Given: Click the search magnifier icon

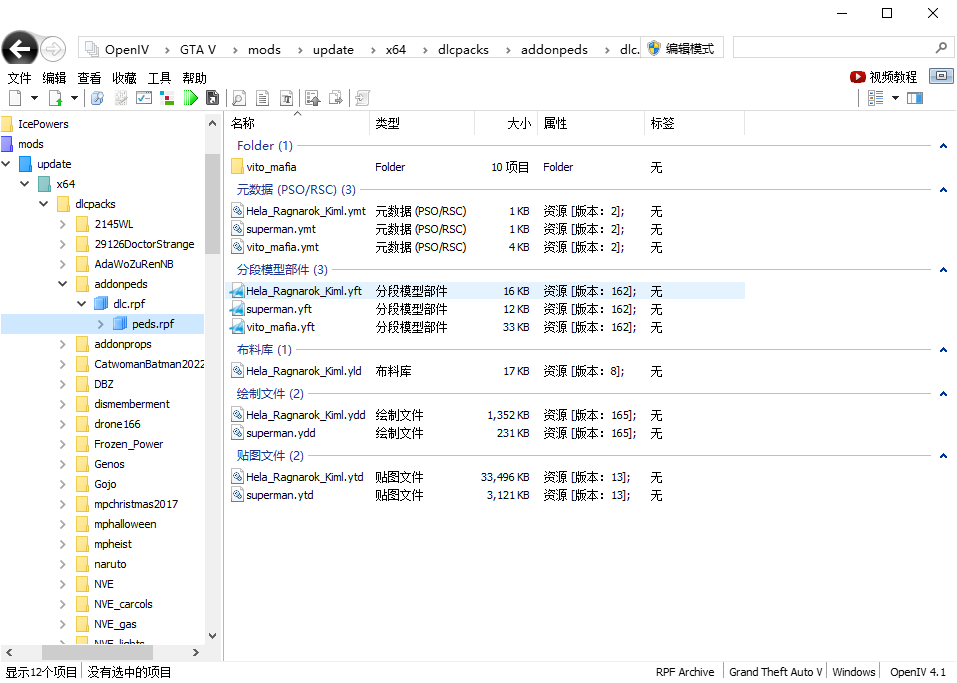Looking at the screenshot, I should [941, 47].
